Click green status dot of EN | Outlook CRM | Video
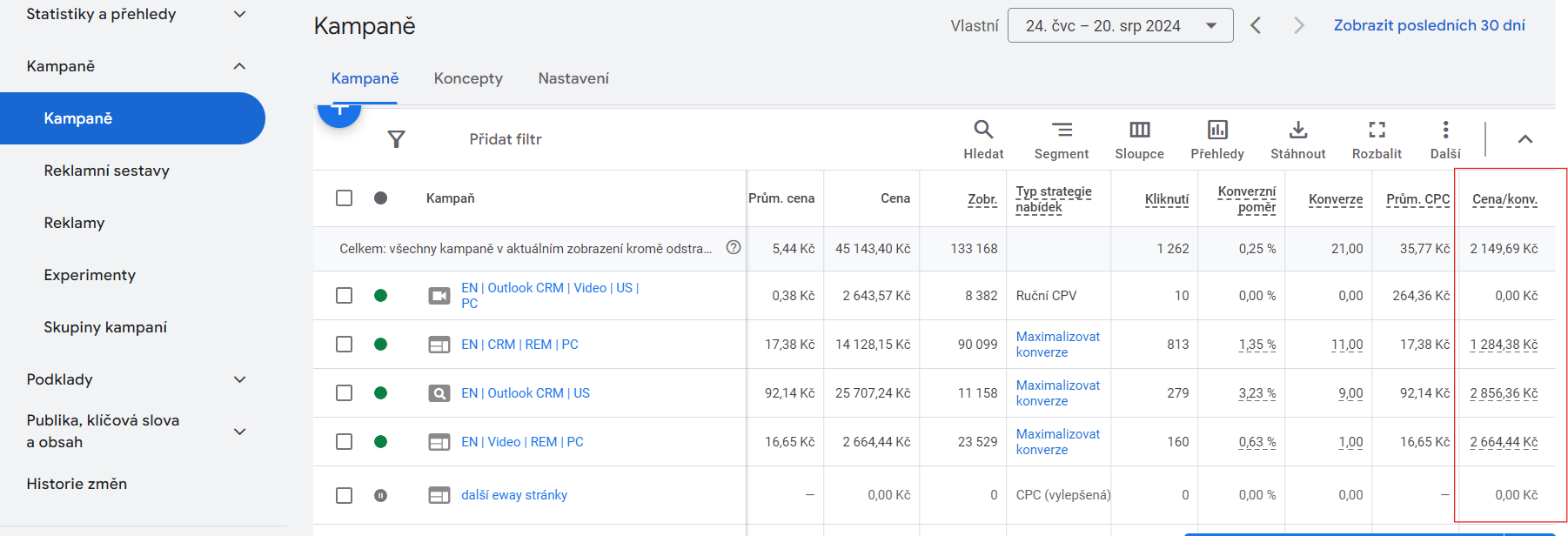1568x536 pixels. pos(380,296)
